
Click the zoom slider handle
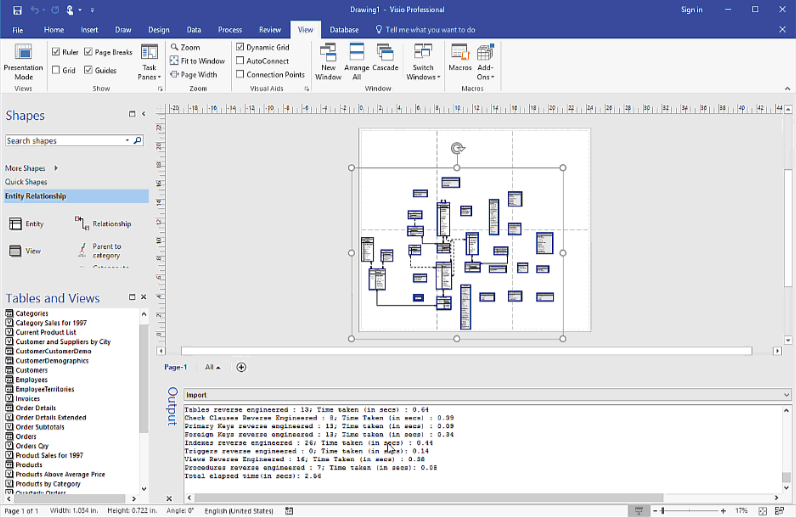point(662,511)
